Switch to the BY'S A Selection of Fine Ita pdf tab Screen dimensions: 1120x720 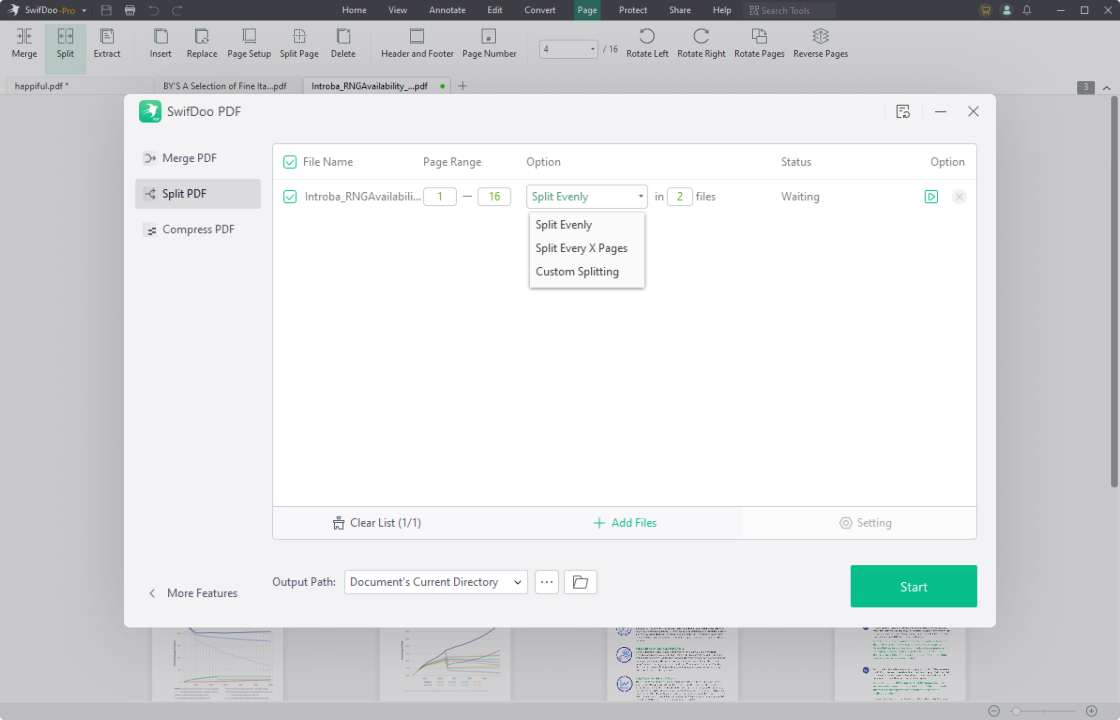(228, 86)
